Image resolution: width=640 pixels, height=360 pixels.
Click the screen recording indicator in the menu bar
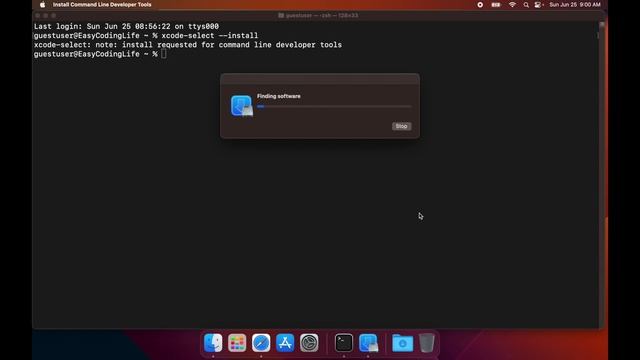(x=480, y=5)
